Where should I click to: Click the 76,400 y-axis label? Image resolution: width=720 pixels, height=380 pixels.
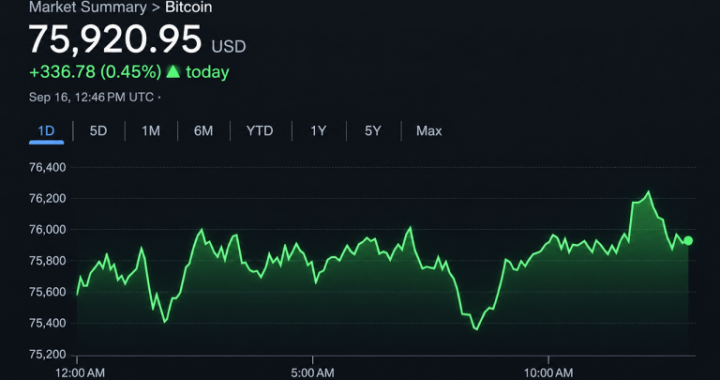pyautogui.click(x=47, y=168)
